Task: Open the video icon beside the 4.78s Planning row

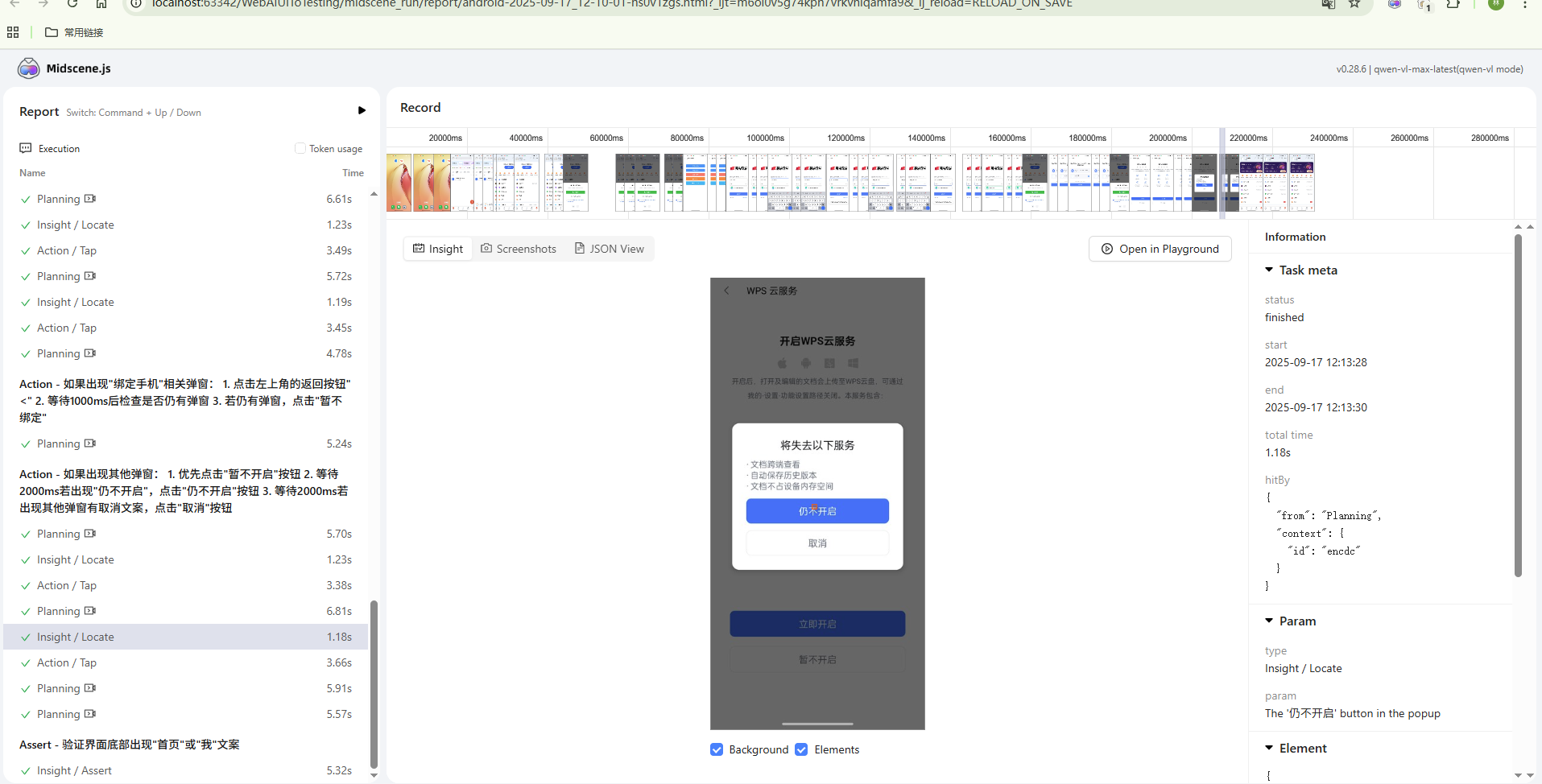Action: pos(90,353)
